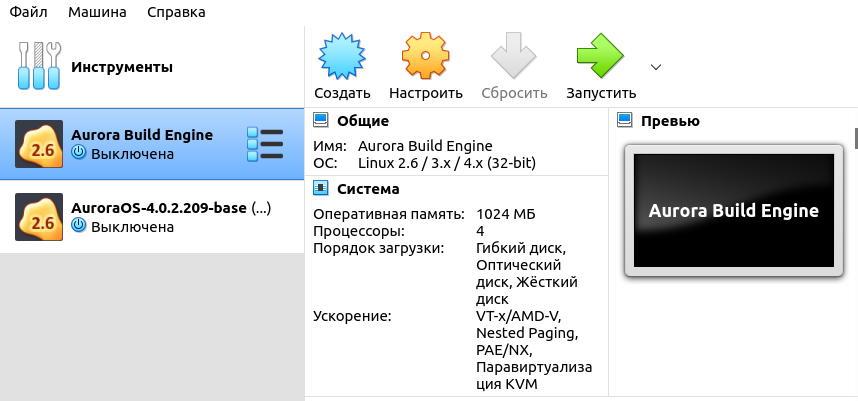This screenshot has height=401, width=858.
Task: Open the Файл menu
Action: (x=29, y=13)
